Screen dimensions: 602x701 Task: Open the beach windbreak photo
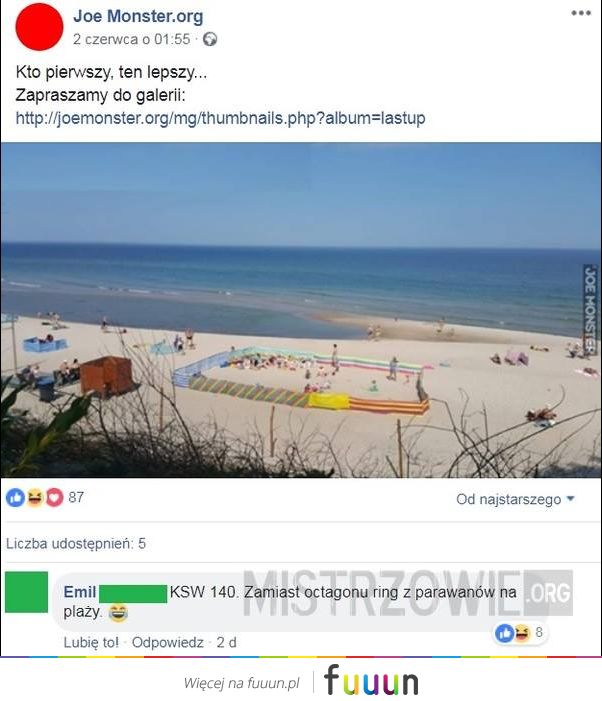(x=301, y=310)
